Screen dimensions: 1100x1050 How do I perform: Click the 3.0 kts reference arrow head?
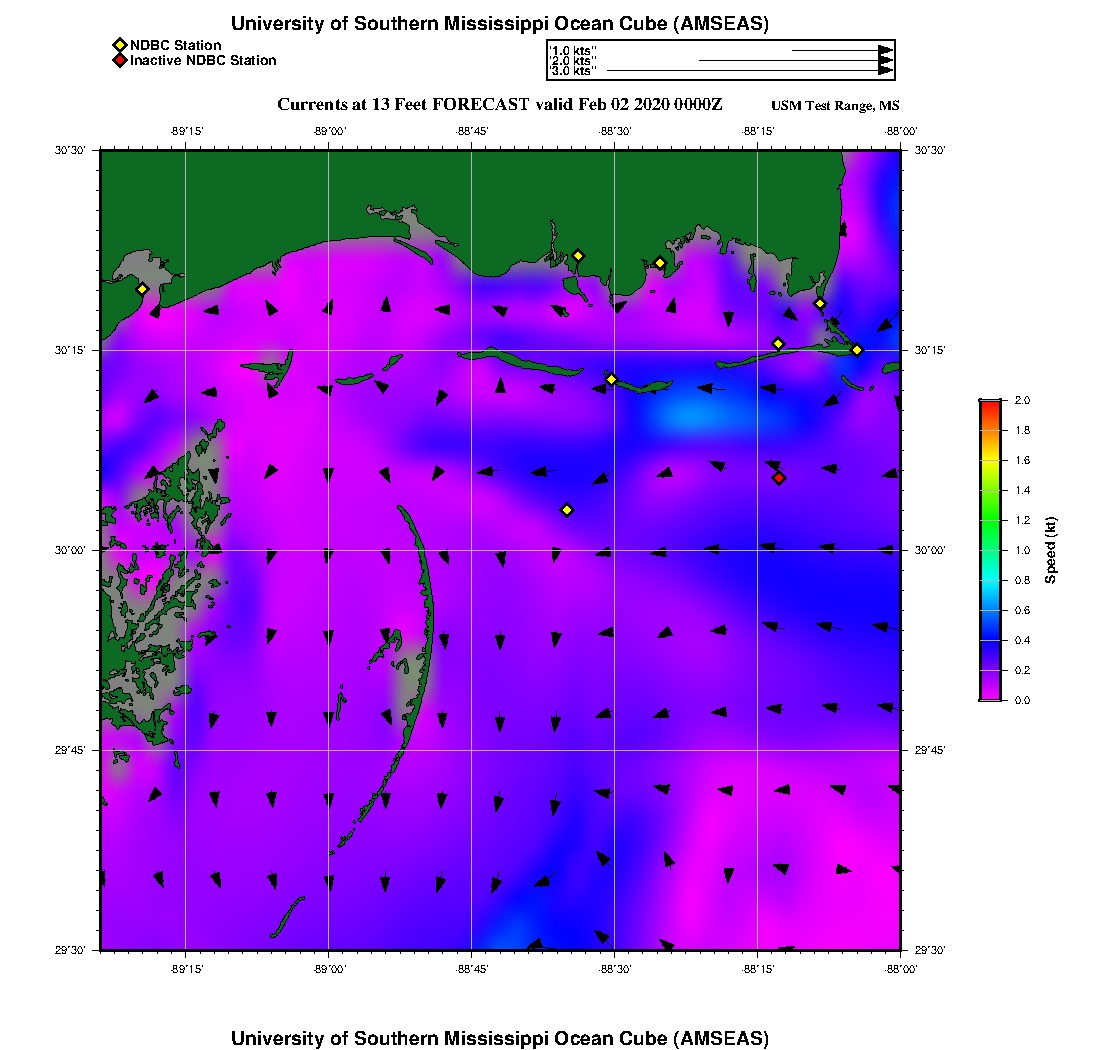886,71
